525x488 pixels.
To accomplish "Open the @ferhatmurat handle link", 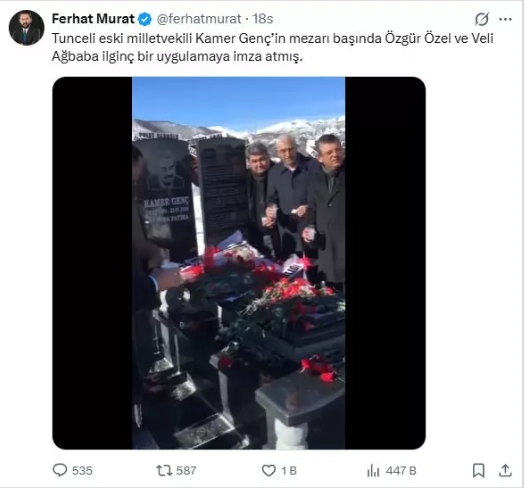I will 199,19.
